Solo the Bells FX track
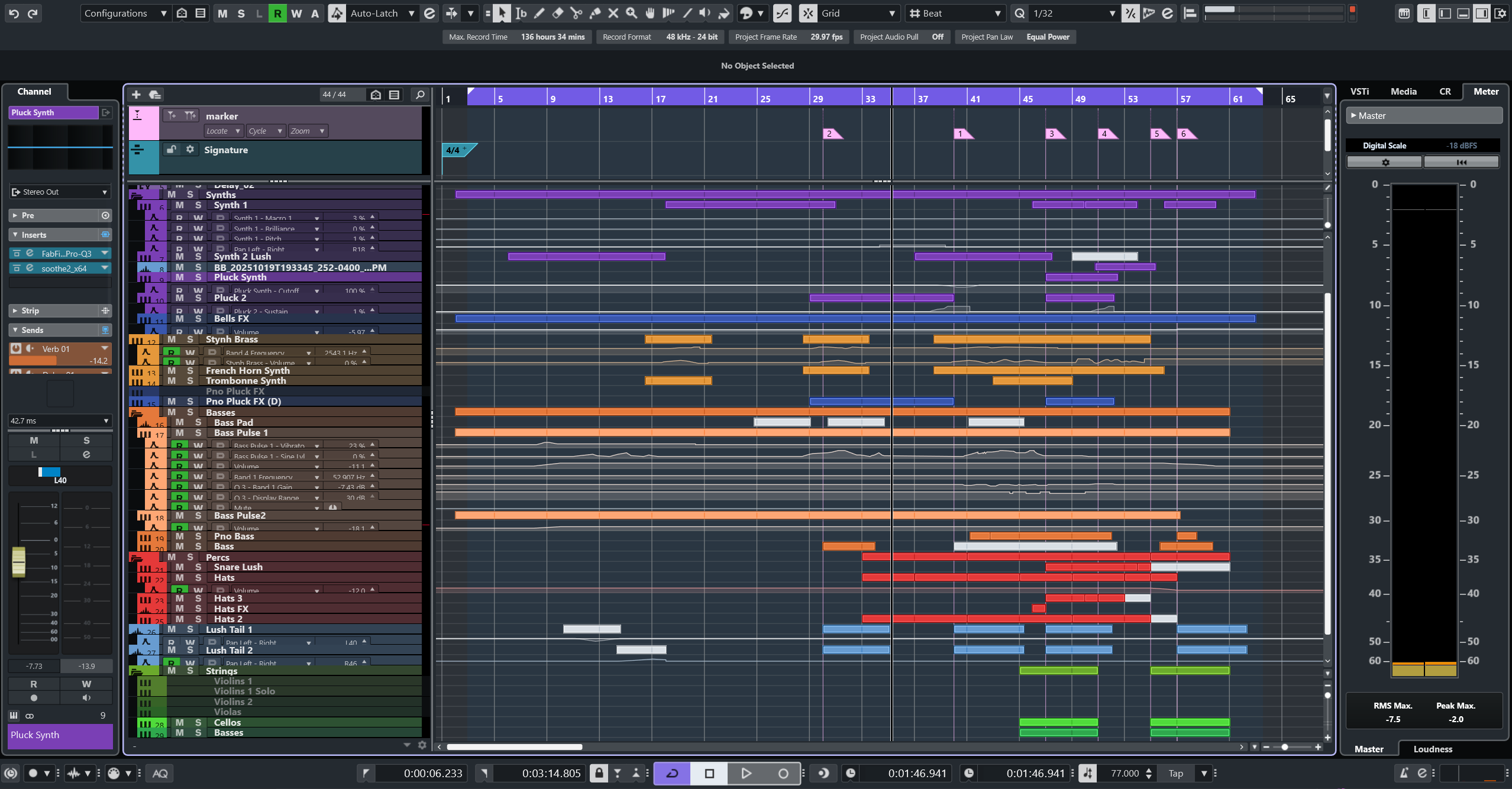This screenshot has width=1512, height=789. point(198,319)
